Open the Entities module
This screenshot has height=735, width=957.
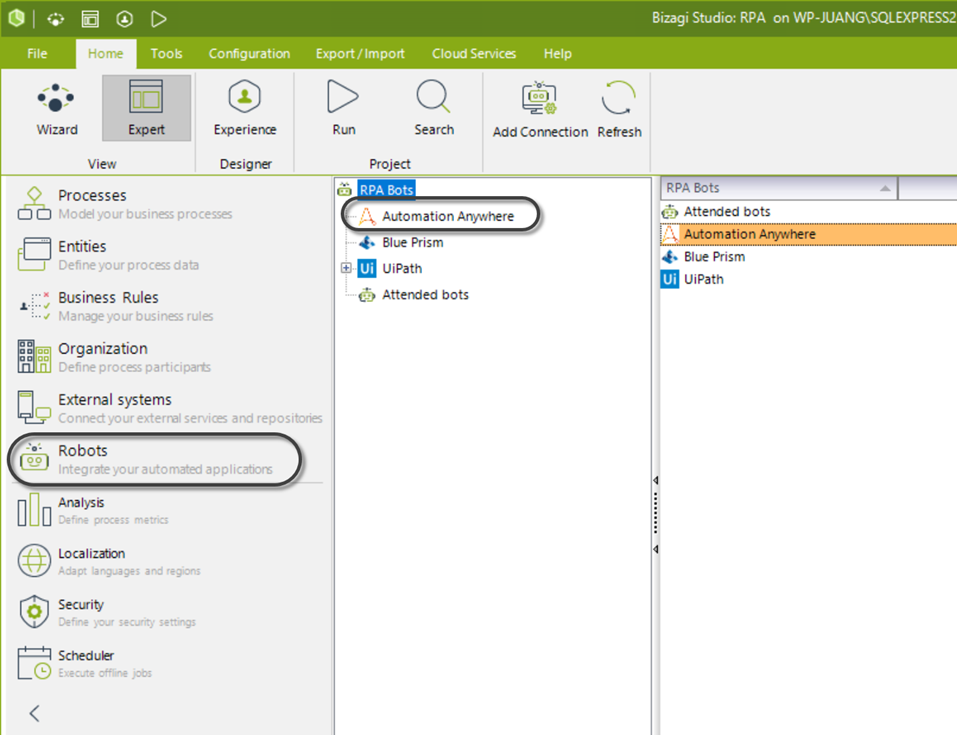pos(109,255)
